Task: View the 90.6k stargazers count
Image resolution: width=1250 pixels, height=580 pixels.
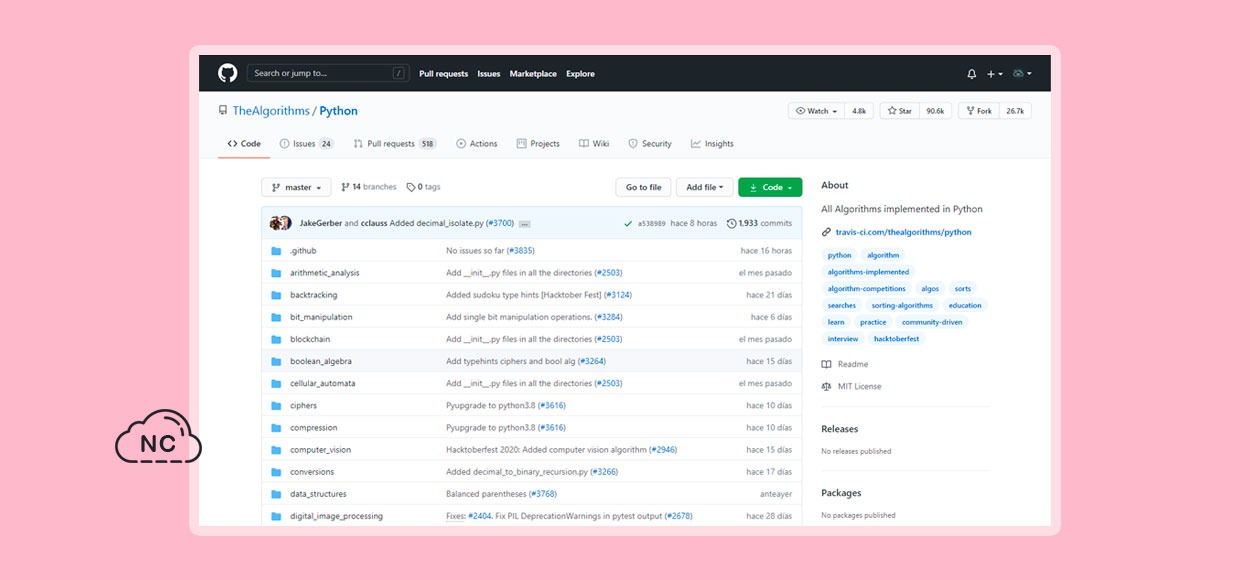Action: click(x=935, y=111)
